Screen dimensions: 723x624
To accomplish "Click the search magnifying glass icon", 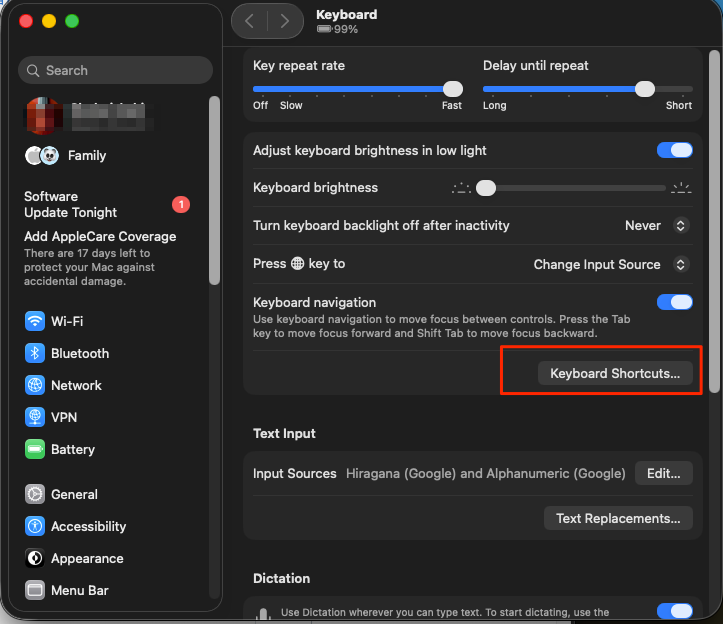I will [33, 71].
